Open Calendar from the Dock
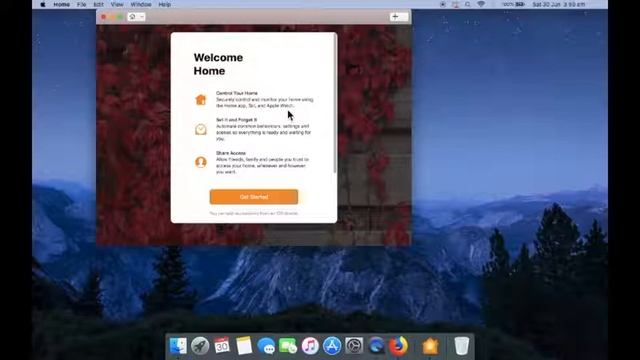 [x=222, y=346]
